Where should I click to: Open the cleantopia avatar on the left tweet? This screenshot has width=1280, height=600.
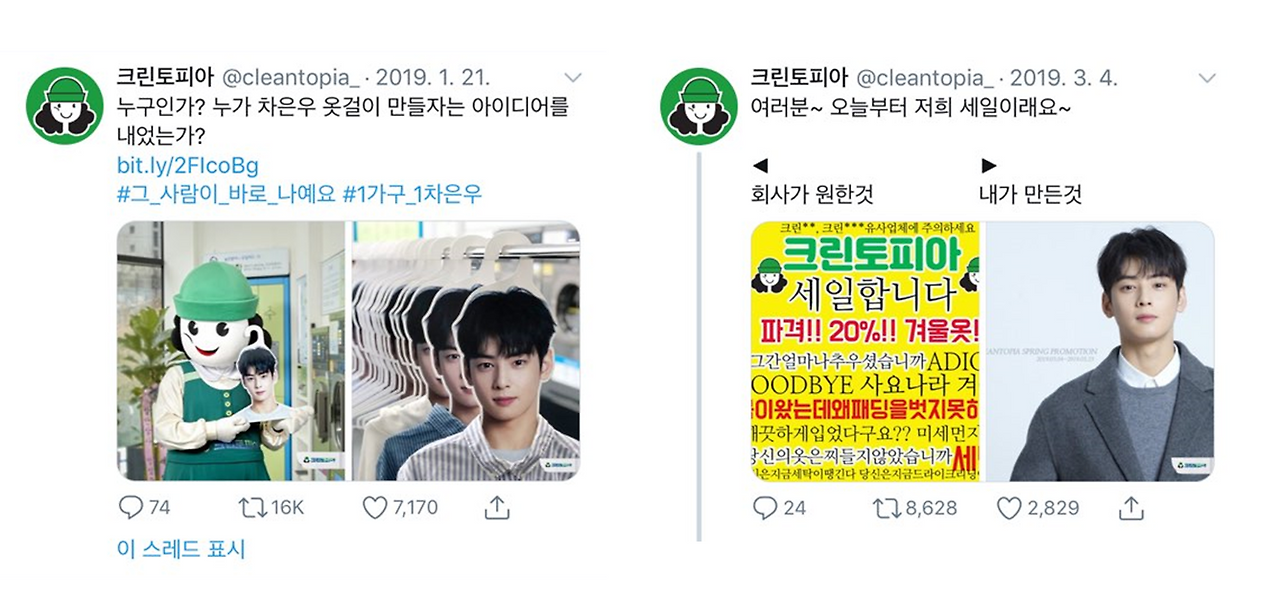(65, 106)
